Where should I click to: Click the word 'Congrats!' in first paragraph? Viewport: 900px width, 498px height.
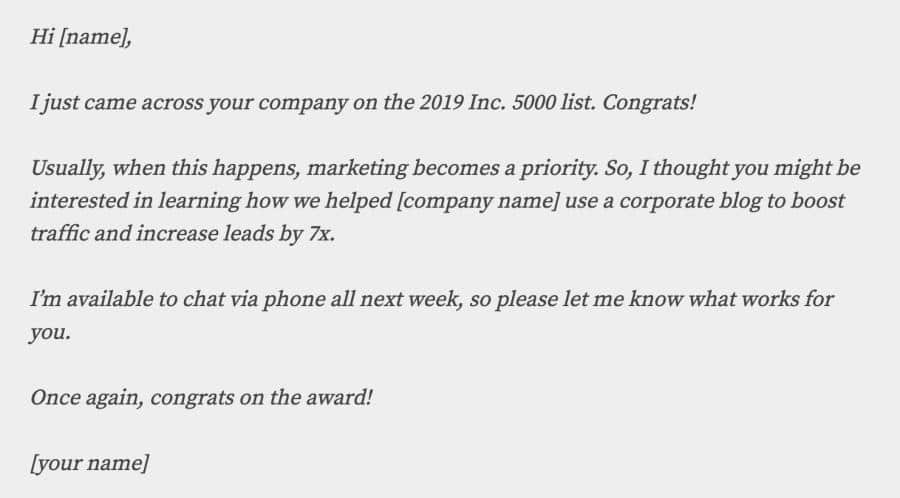(649, 103)
